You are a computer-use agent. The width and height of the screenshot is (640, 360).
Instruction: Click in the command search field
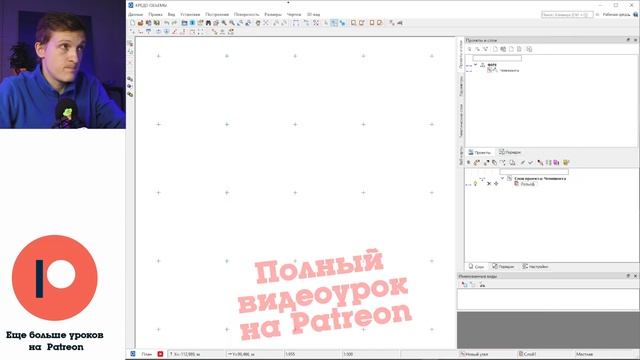pos(567,14)
